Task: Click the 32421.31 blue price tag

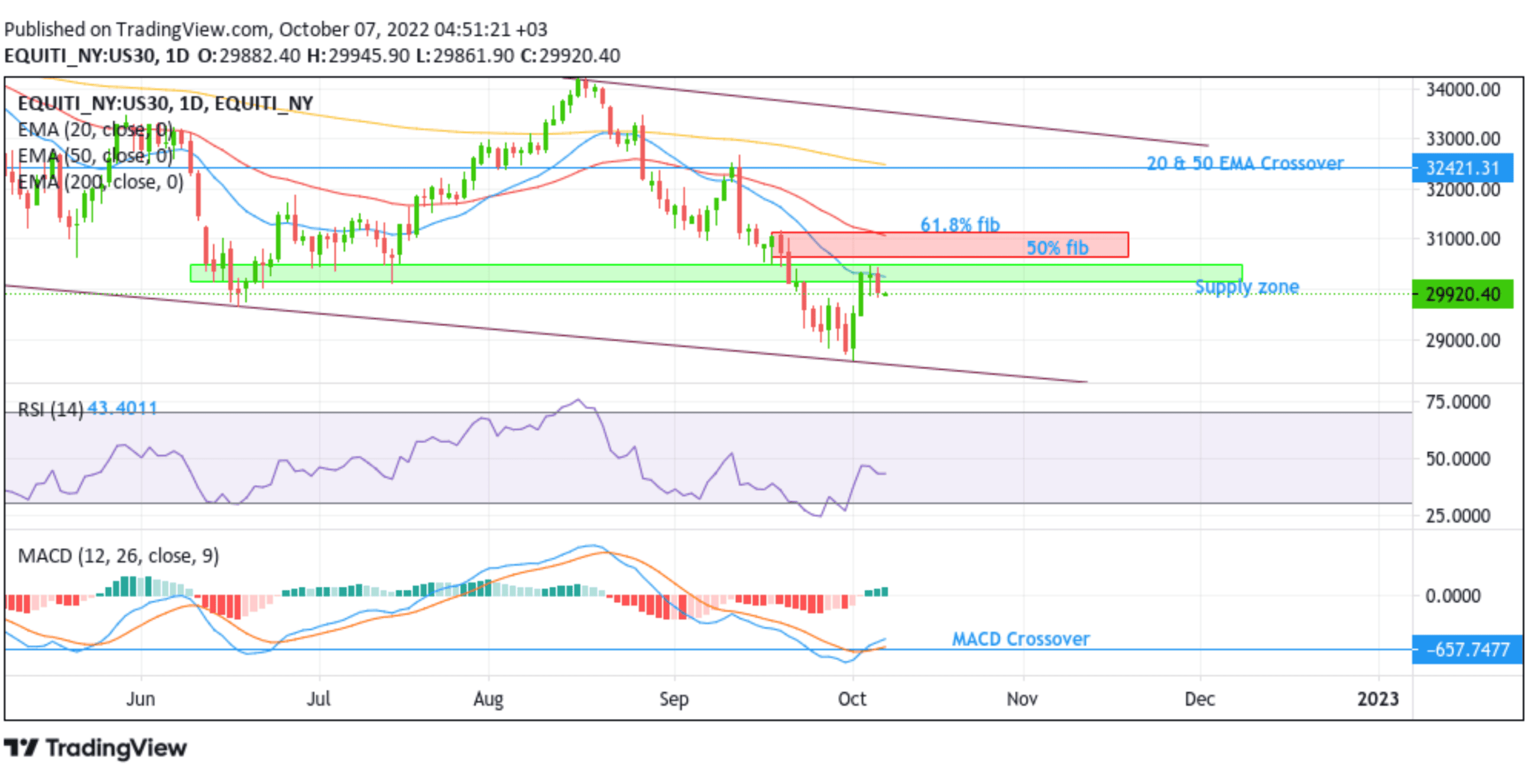Action: coord(1463,168)
